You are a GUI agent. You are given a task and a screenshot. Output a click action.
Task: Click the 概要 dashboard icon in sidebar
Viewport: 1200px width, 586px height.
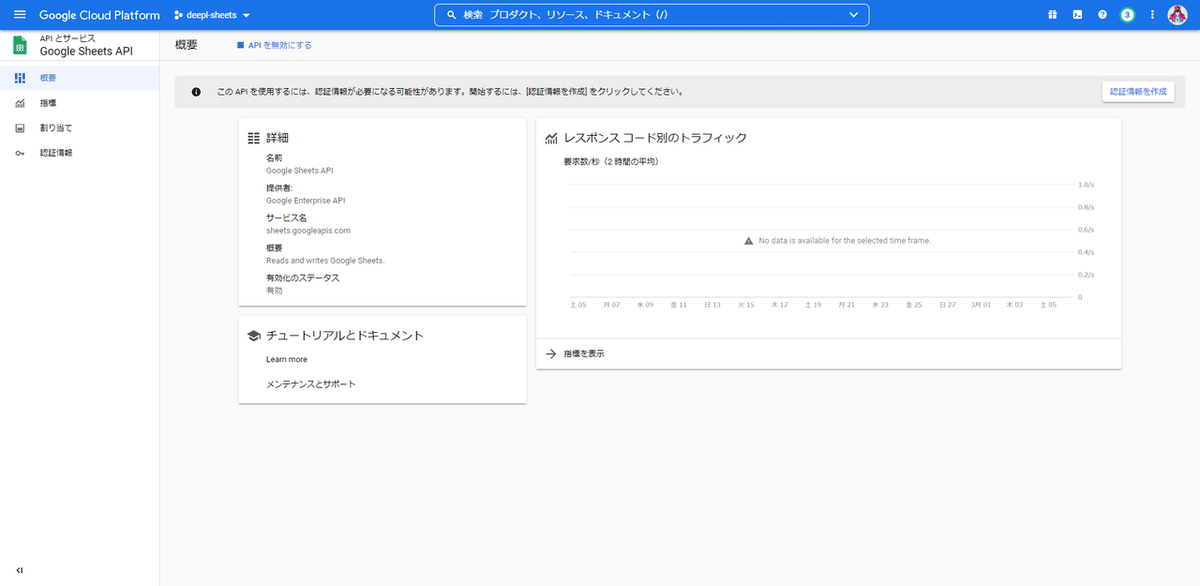tap(20, 77)
